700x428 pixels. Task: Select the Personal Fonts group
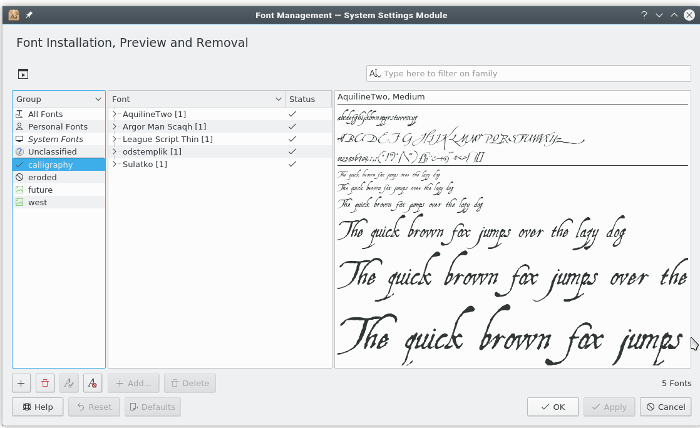tap(58, 127)
